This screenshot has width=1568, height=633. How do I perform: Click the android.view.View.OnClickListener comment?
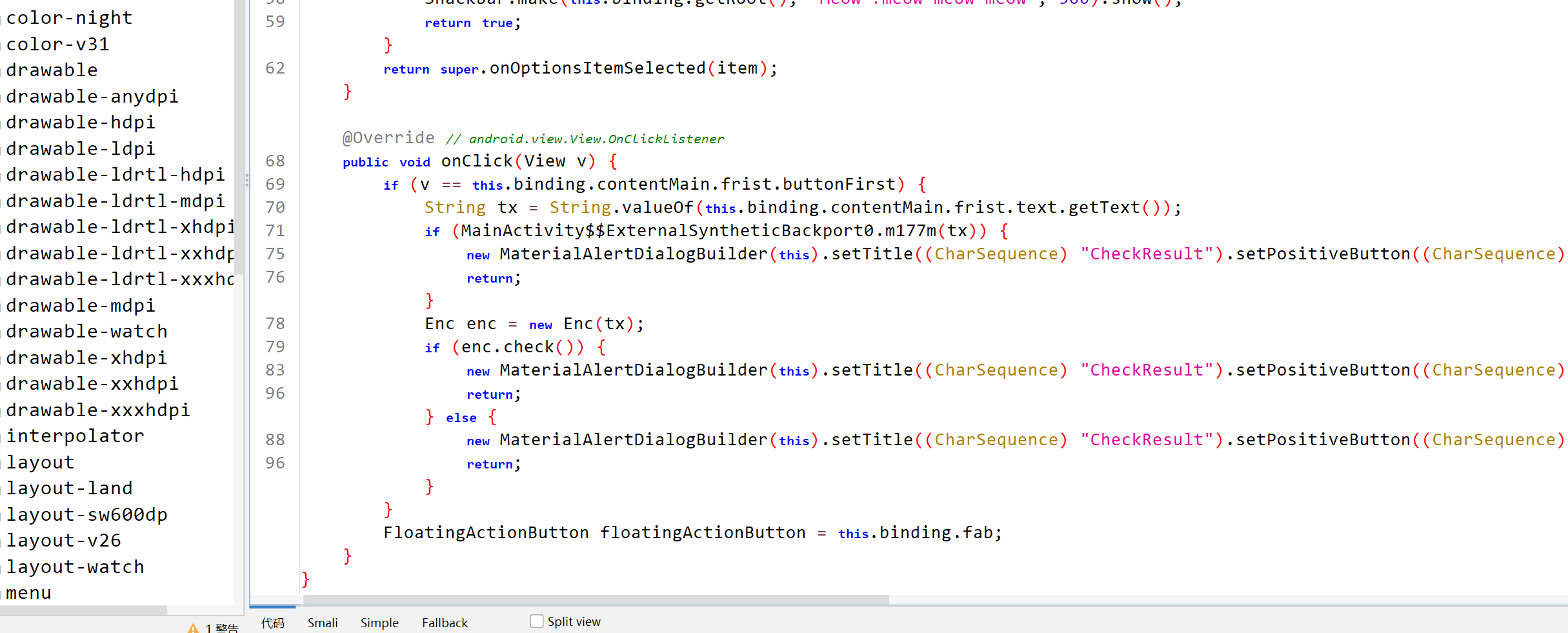(596, 139)
